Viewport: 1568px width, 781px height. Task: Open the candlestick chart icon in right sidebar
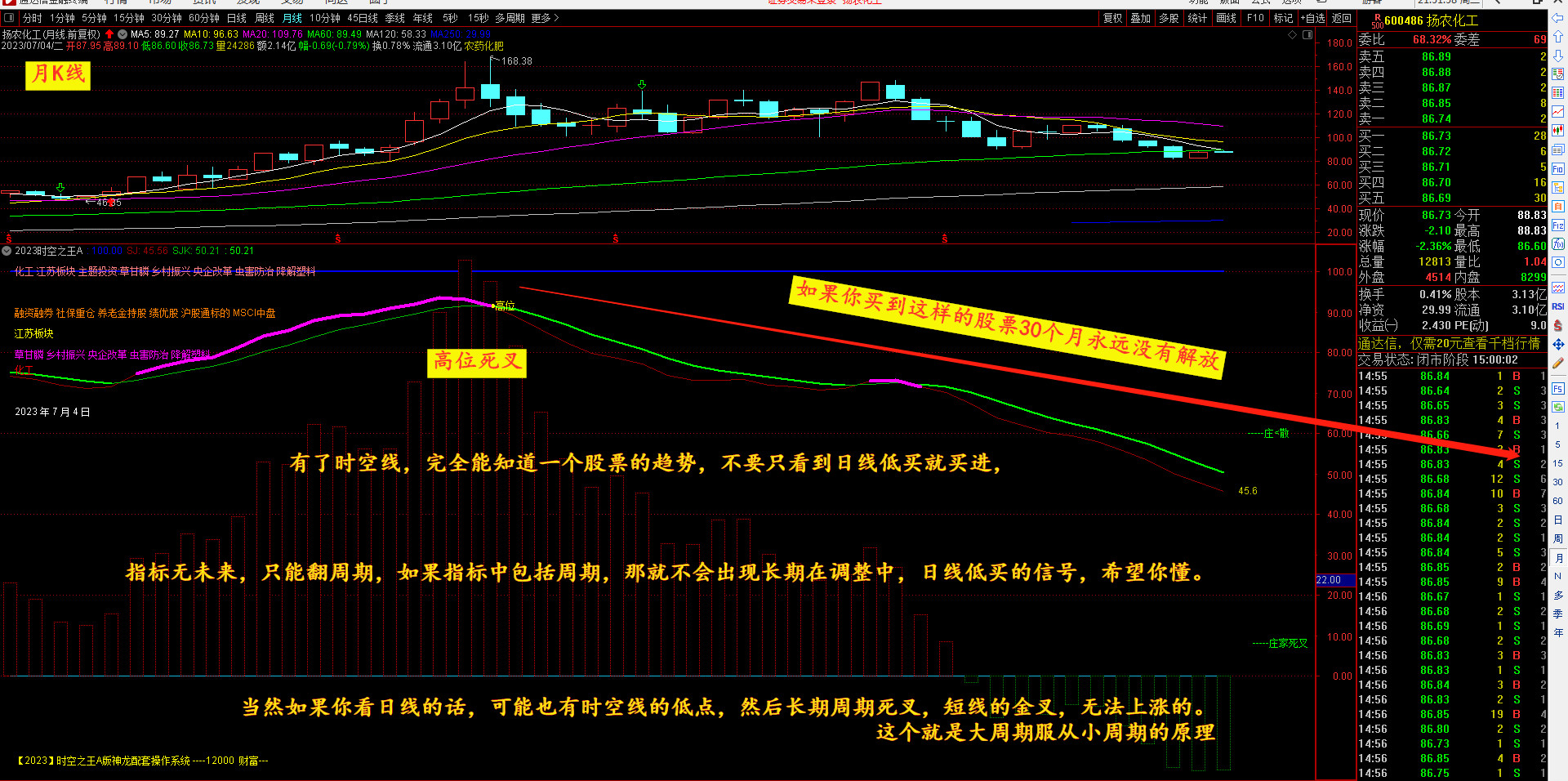click(x=1558, y=131)
